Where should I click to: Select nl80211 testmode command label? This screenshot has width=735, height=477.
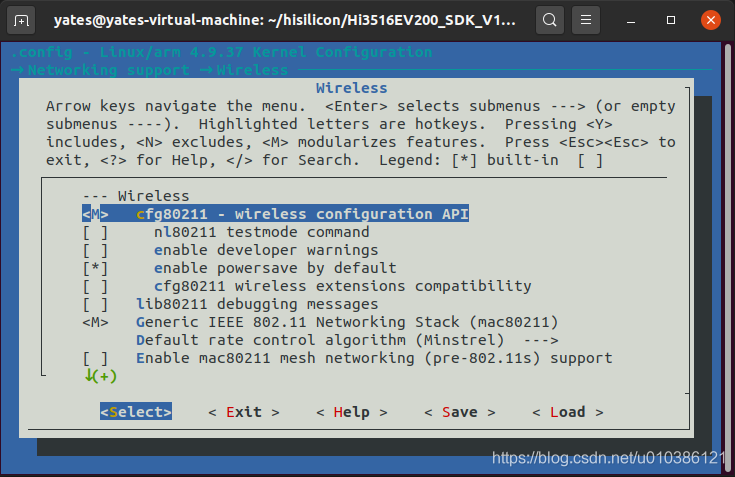click(262, 232)
